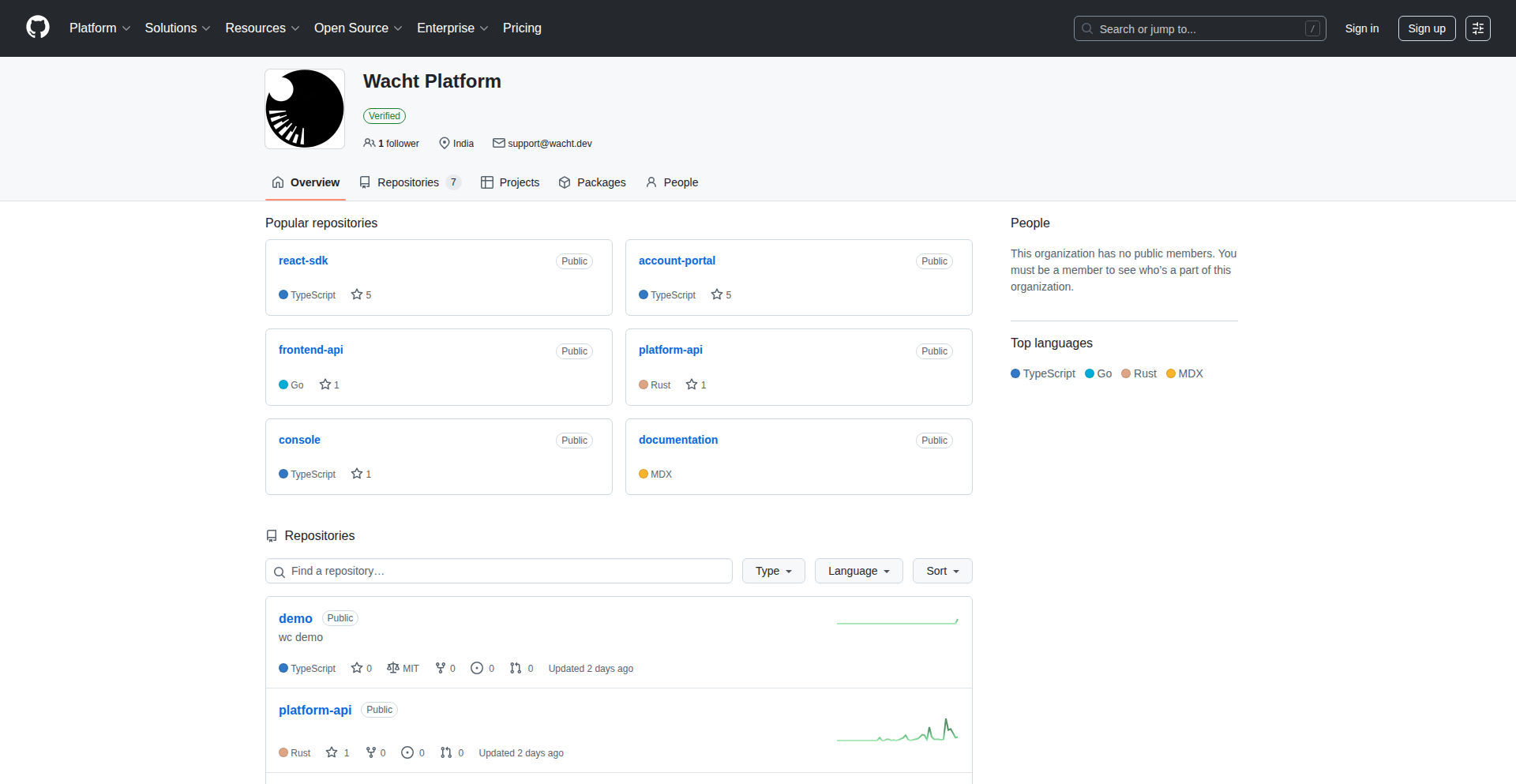Open the appearance settings icon button
This screenshot has width=1516, height=784.
coord(1478,28)
